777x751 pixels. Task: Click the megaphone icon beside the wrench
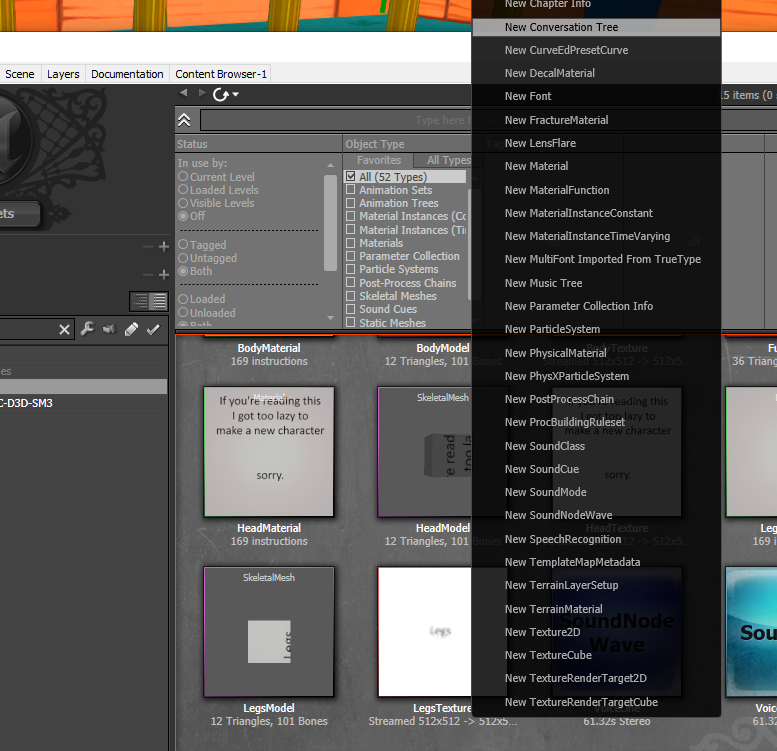click(109, 328)
